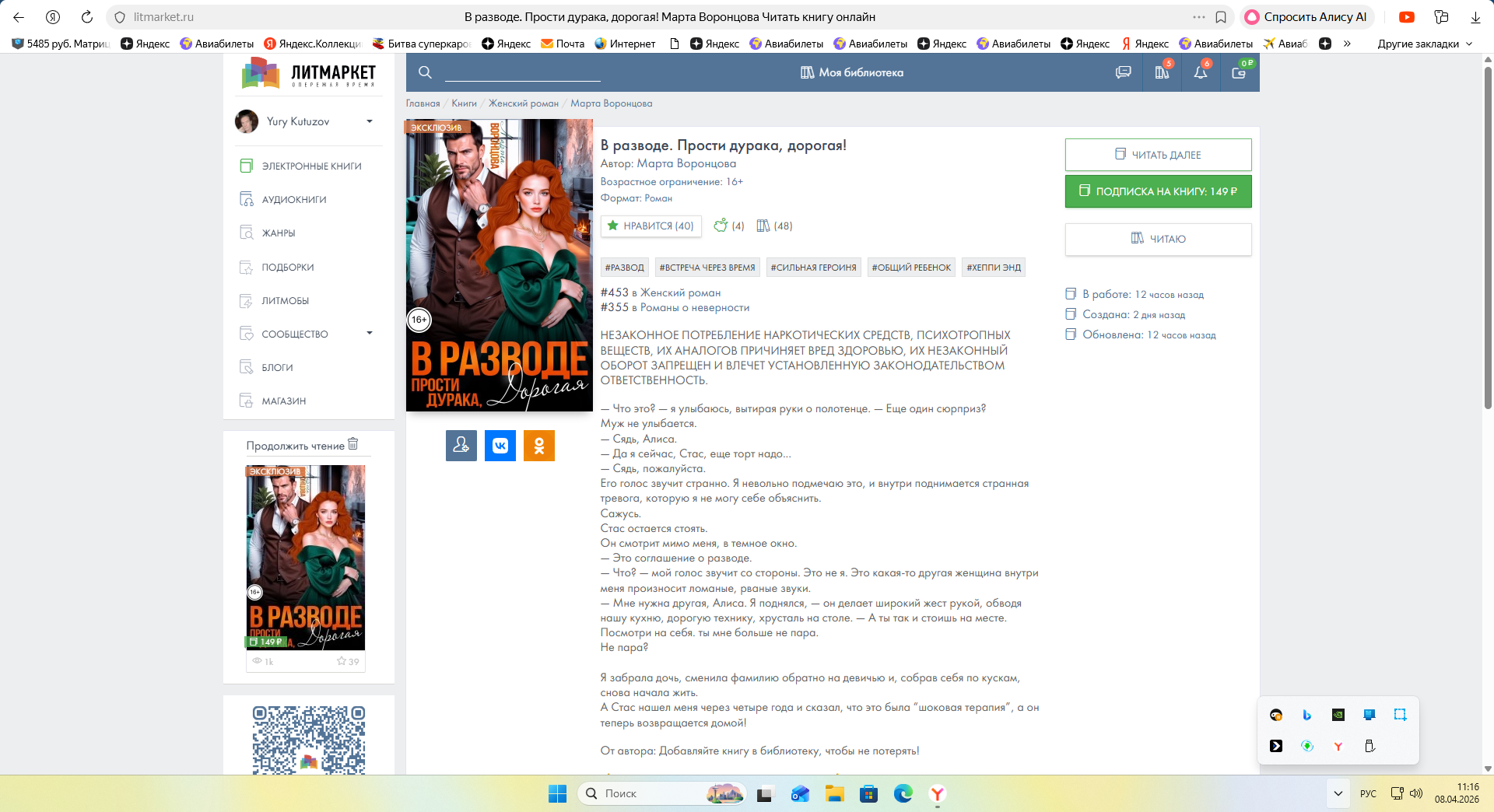
Task: Open Моя библиотека in the header
Action: pyautogui.click(x=852, y=72)
